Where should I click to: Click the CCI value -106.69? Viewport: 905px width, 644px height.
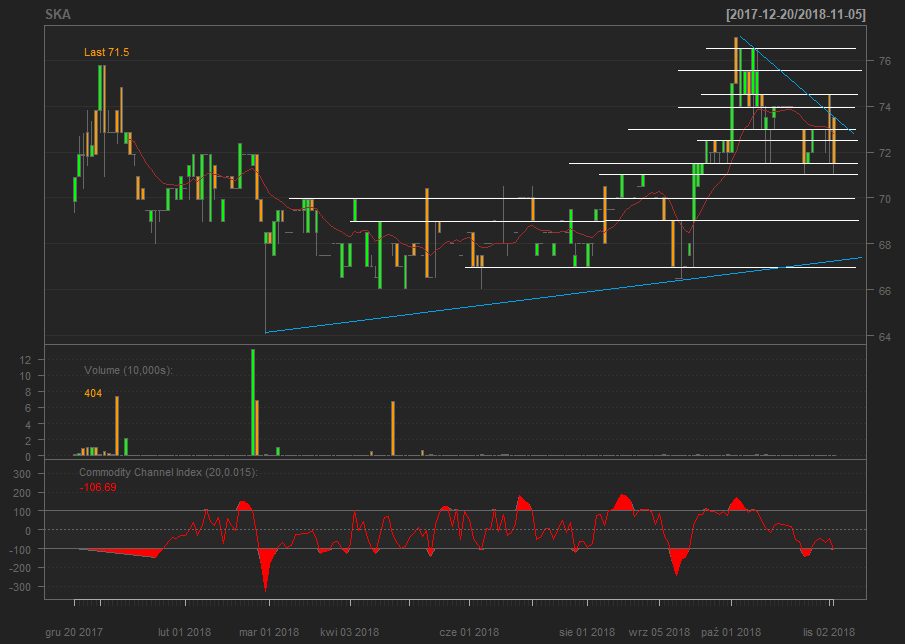(x=98, y=488)
